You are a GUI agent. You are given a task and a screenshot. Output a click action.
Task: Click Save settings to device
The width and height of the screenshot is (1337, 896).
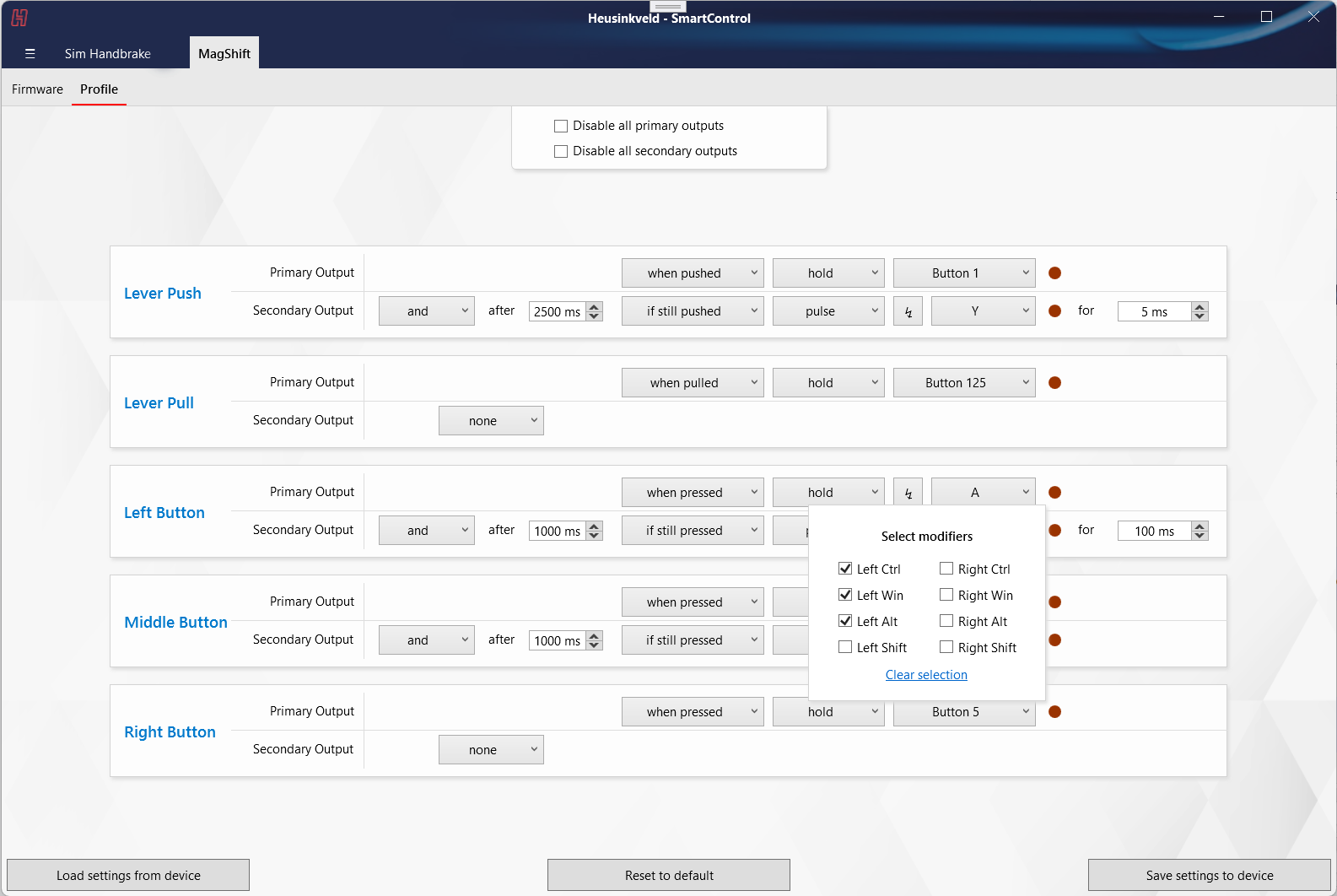[x=1210, y=875]
